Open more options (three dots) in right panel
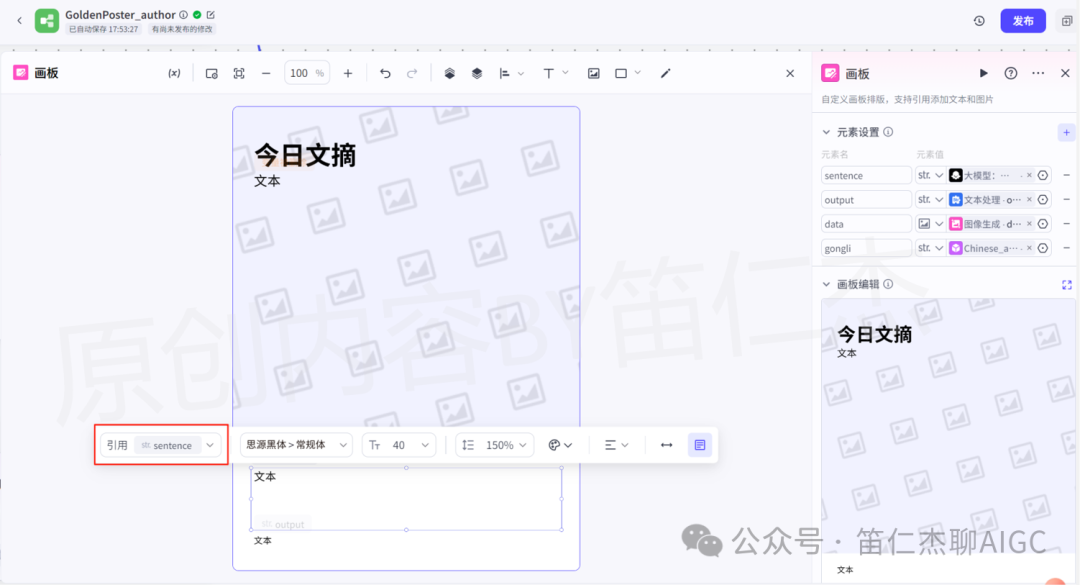The height and width of the screenshot is (585, 1080). pos(1038,73)
